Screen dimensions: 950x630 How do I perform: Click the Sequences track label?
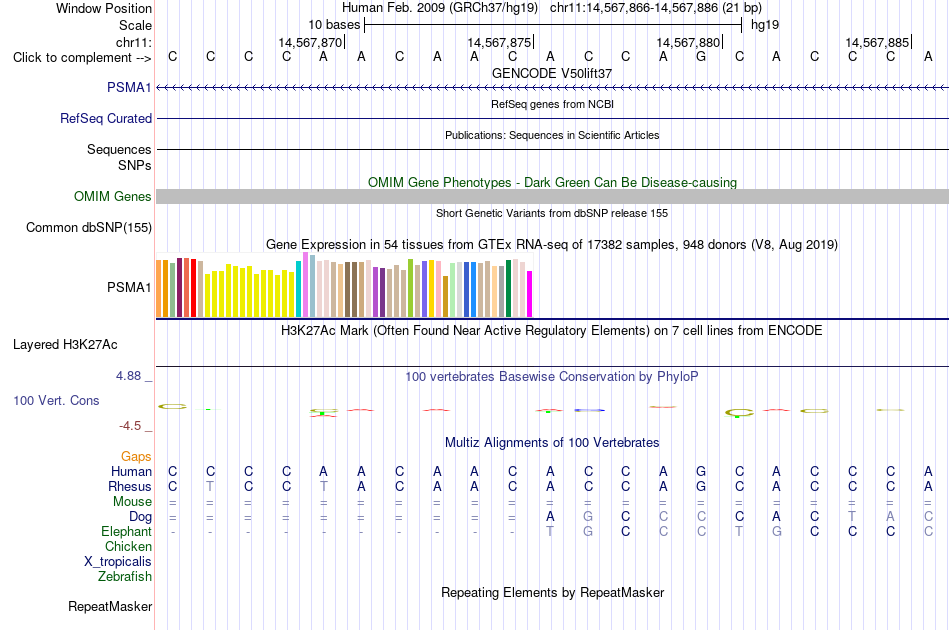coord(119,150)
